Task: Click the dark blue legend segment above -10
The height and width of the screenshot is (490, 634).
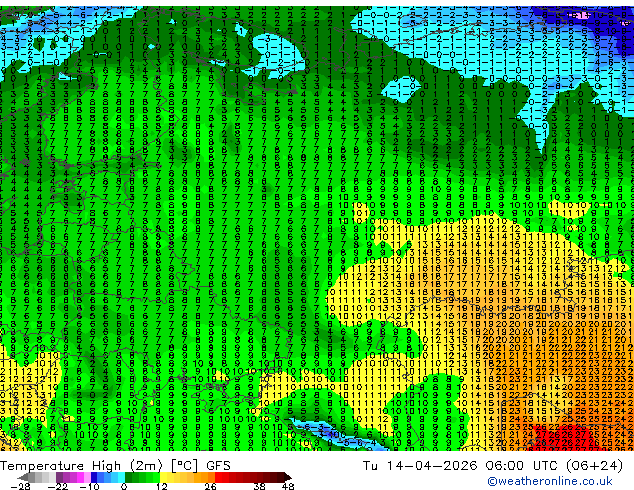Action: coord(94,477)
